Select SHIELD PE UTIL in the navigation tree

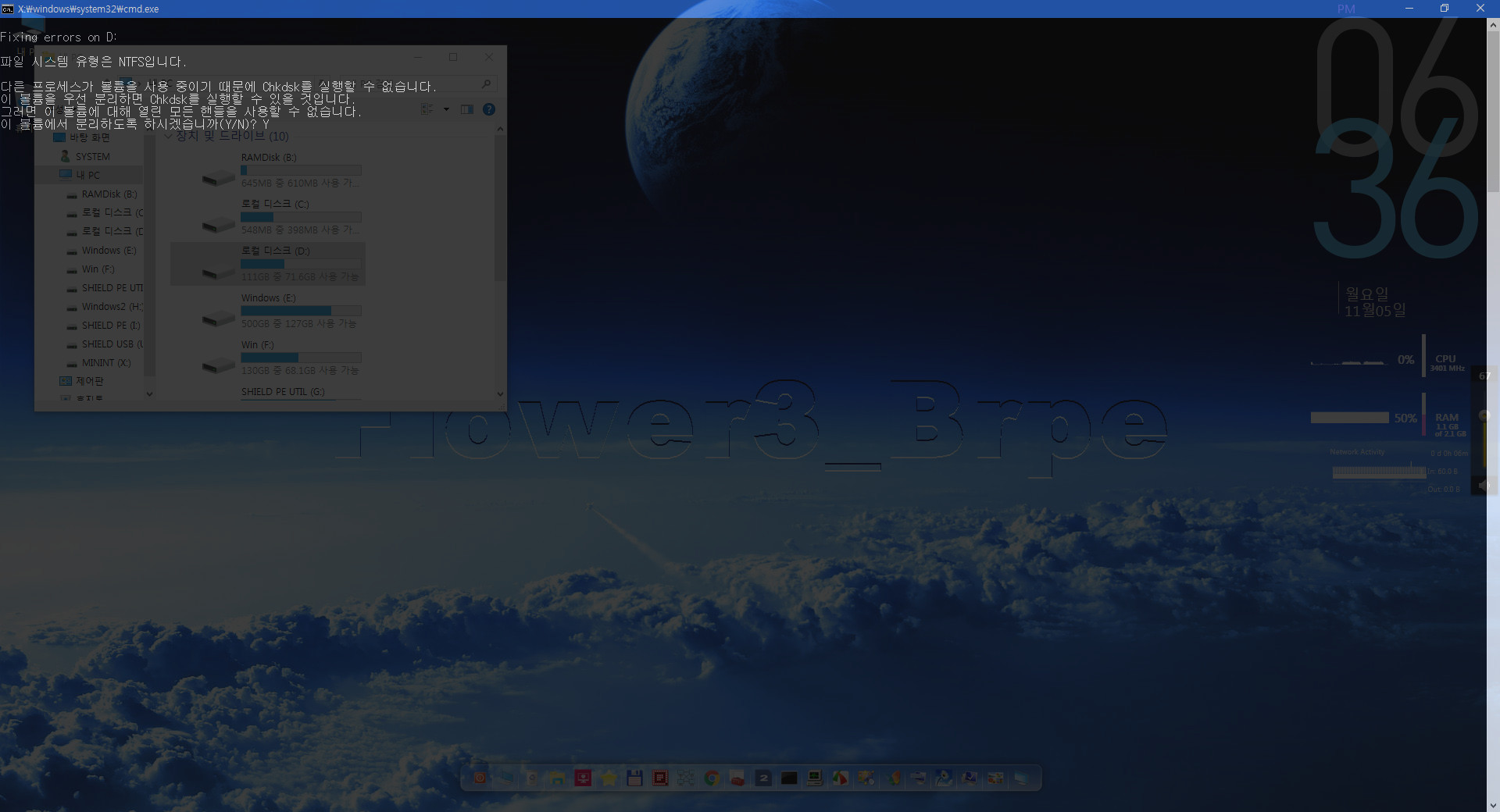(x=105, y=287)
